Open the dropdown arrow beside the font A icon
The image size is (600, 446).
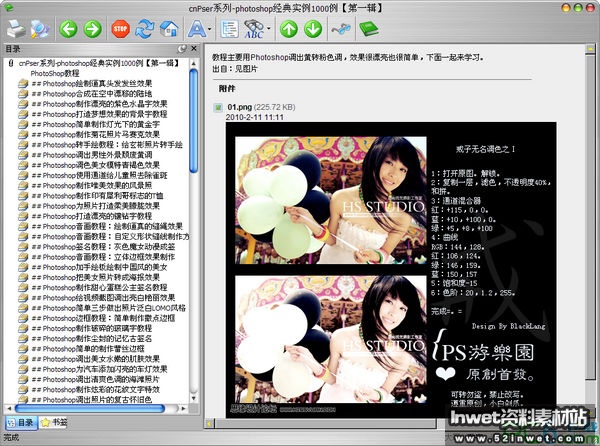210,29
